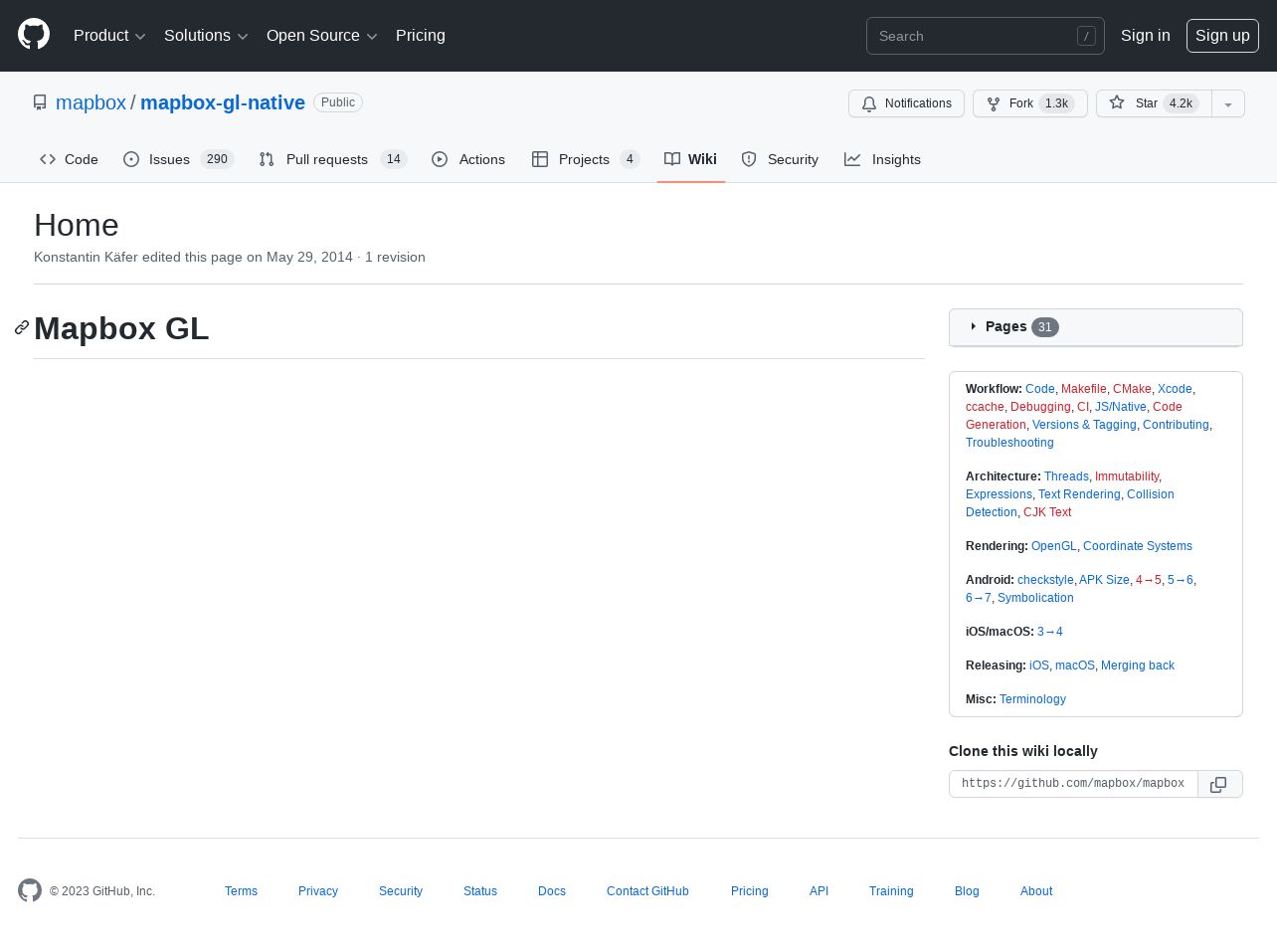Open the Solutions dropdown menu
Image resolution: width=1277 pixels, height=952 pixels.
pyautogui.click(x=206, y=35)
